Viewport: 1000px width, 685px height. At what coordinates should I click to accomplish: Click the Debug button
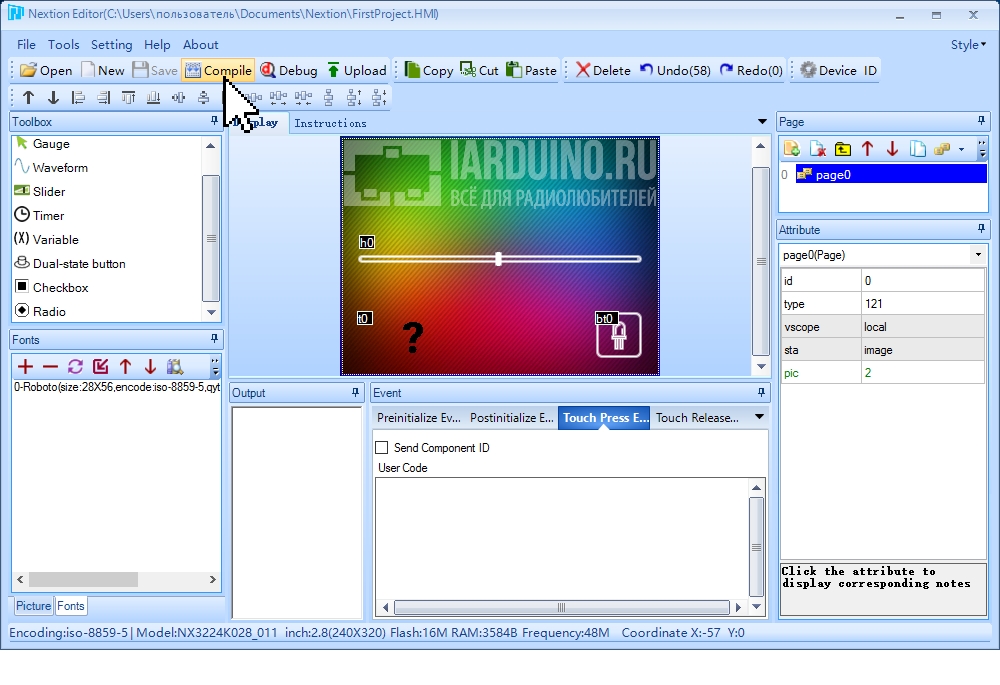[289, 70]
